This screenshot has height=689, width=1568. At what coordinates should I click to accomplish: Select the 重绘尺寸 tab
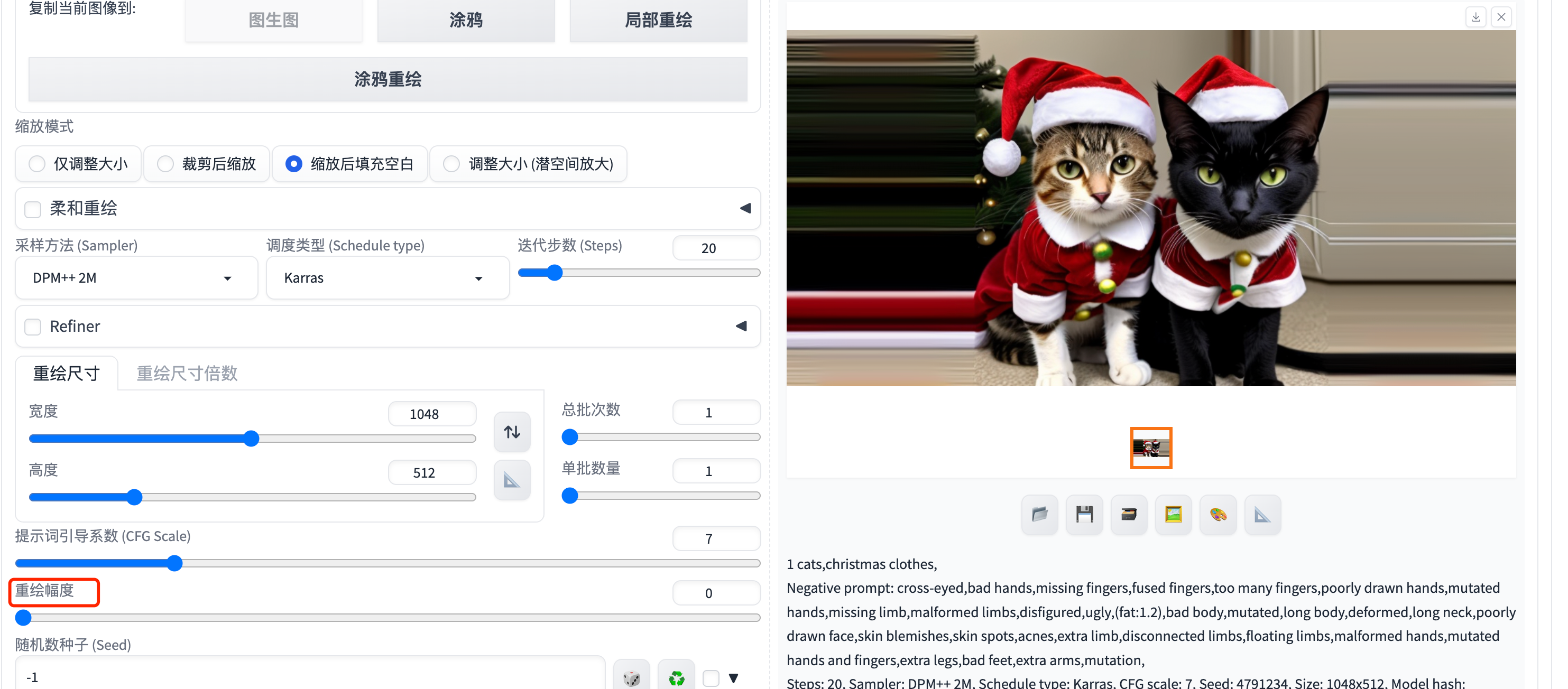pos(67,373)
